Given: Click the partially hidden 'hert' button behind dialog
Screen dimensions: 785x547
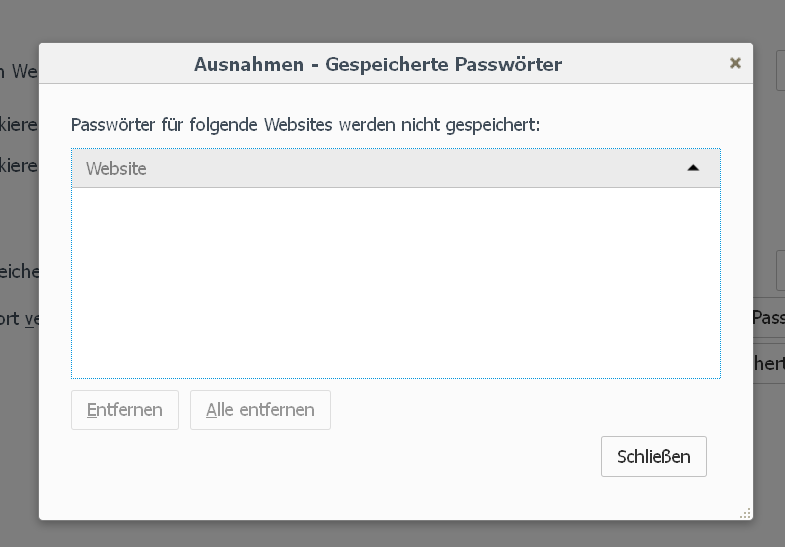Looking at the screenshot, I should [768, 363].
